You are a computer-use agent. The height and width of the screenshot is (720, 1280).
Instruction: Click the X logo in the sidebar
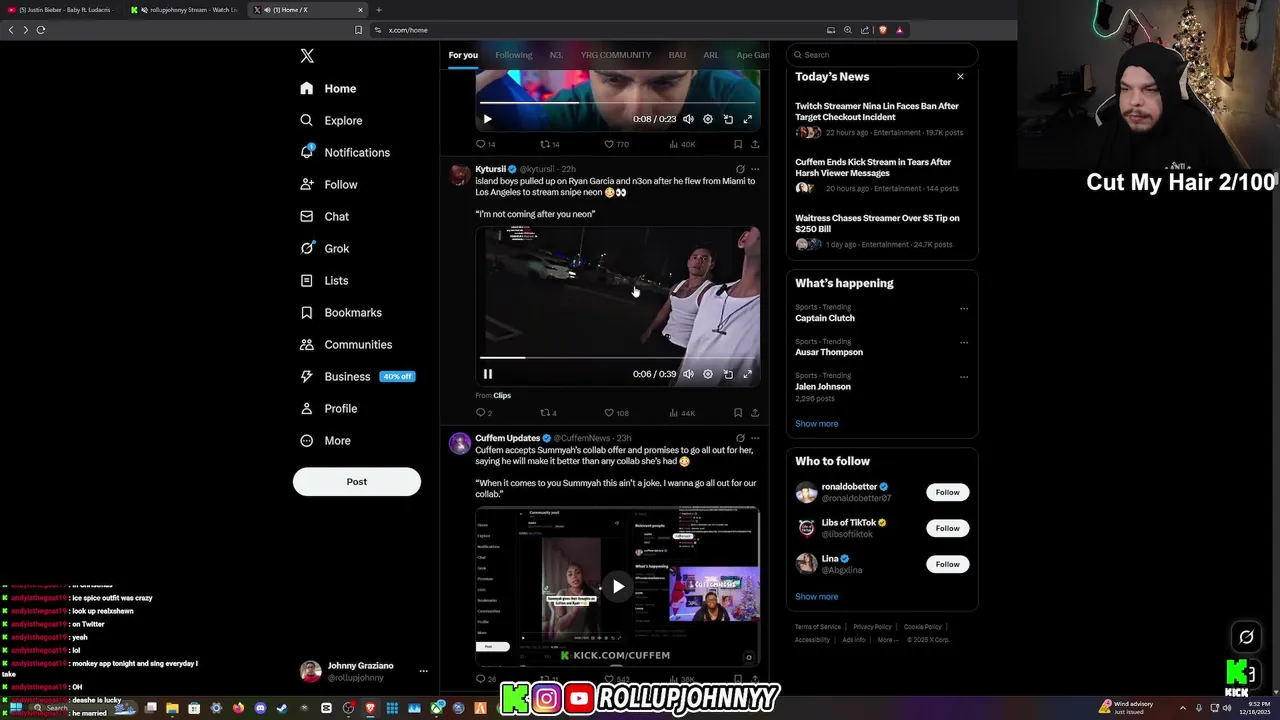point(307,56)
